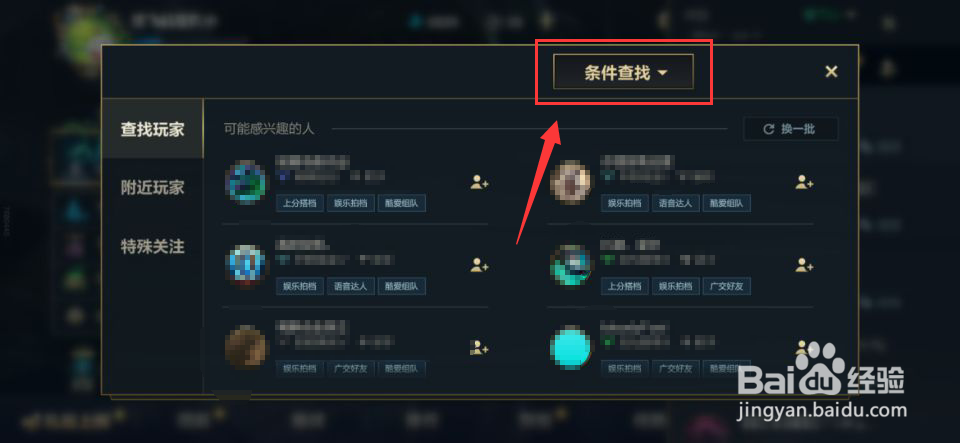
Task: Open the 条件查找 dropdown
Action: pos(623,72)
